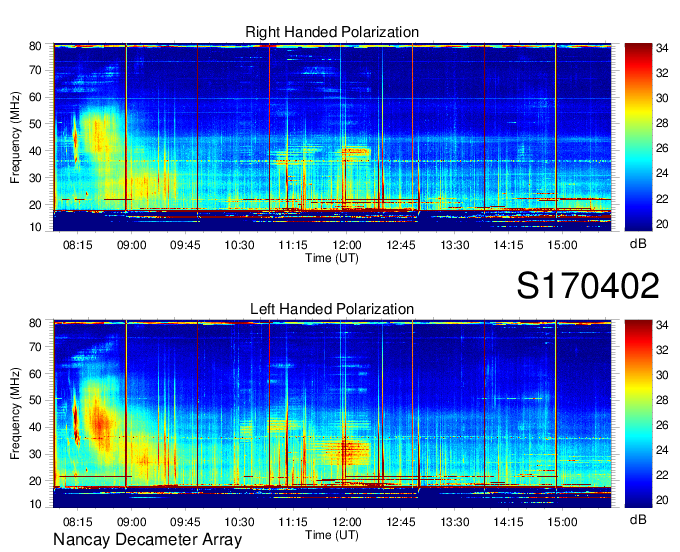This screenshot has width=680, height=552.
Task: Click the color scale bar beside the Right Handed plot
Action: [638, 137]
